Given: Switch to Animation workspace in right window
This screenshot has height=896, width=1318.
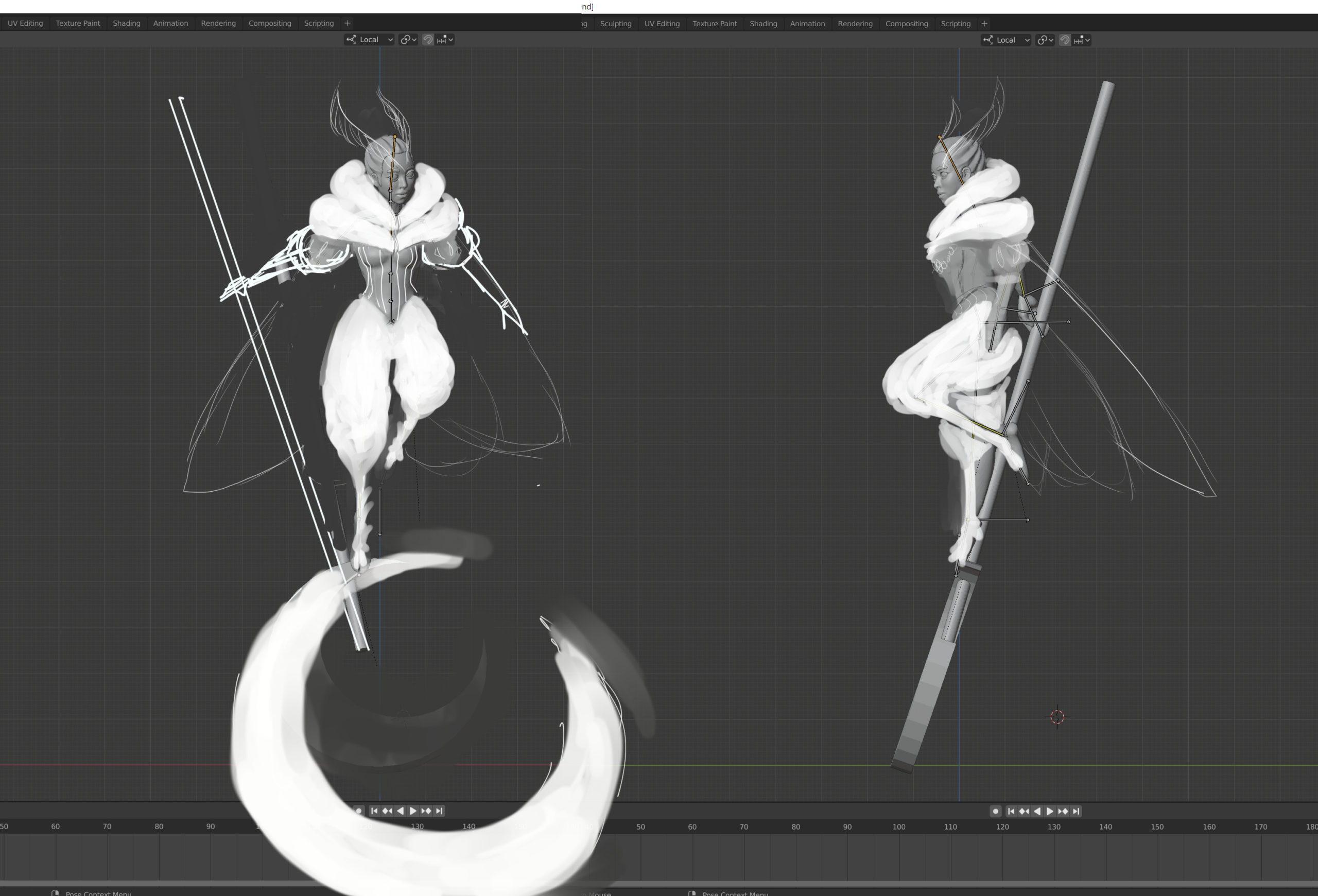Looking at the screenshot, I should tap(807, 24).
